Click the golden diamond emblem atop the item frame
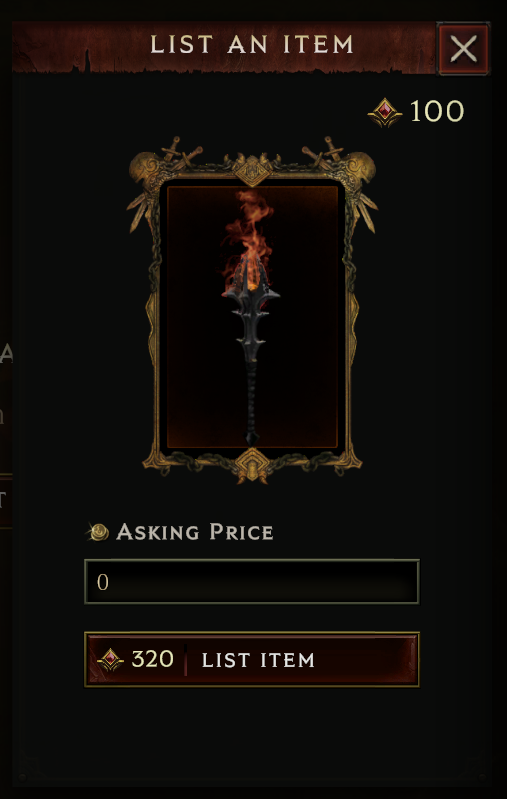Image resolution: width=507 pixels, height=799 pixels. coord(252,170)
